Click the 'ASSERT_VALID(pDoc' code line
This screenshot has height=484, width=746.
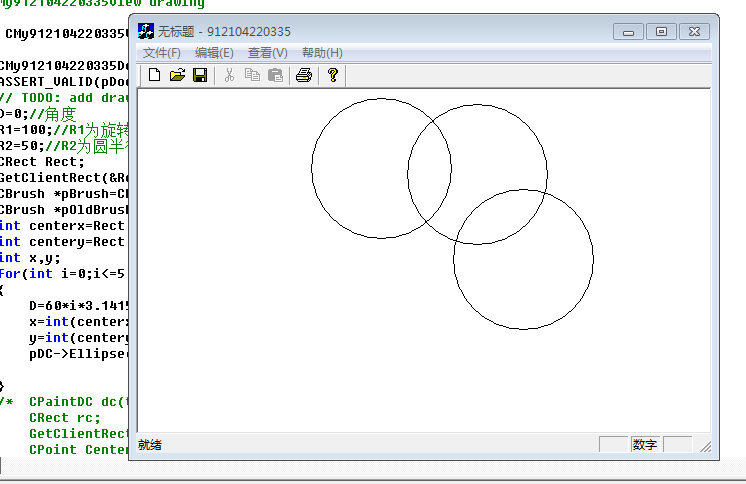pyautogui.click(x=64, y=82)
